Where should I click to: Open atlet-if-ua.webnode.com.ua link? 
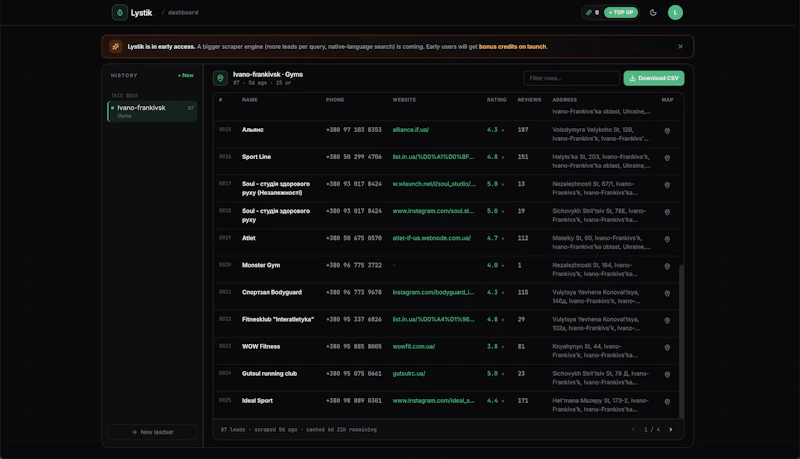(432, 238)
